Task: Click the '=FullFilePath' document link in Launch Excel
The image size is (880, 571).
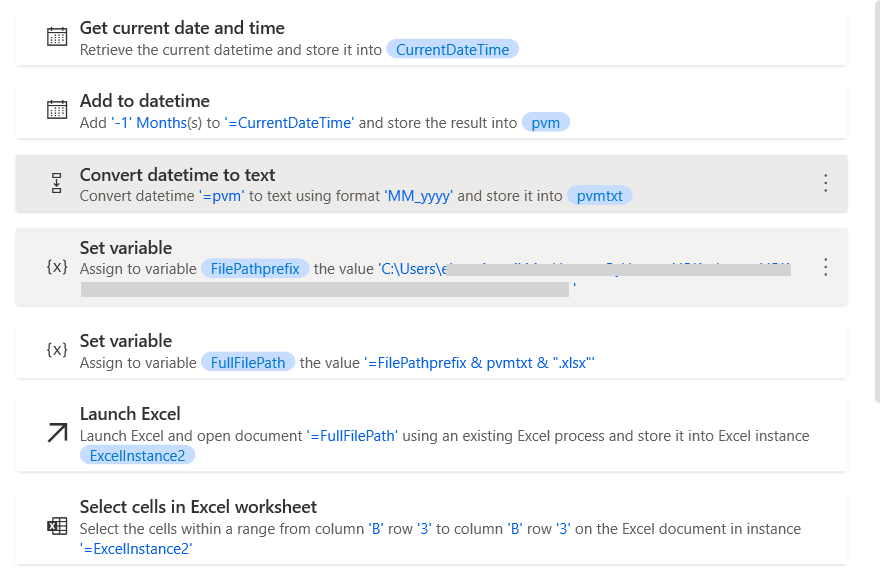Action: pyautogui.click(x=352, y=436)
